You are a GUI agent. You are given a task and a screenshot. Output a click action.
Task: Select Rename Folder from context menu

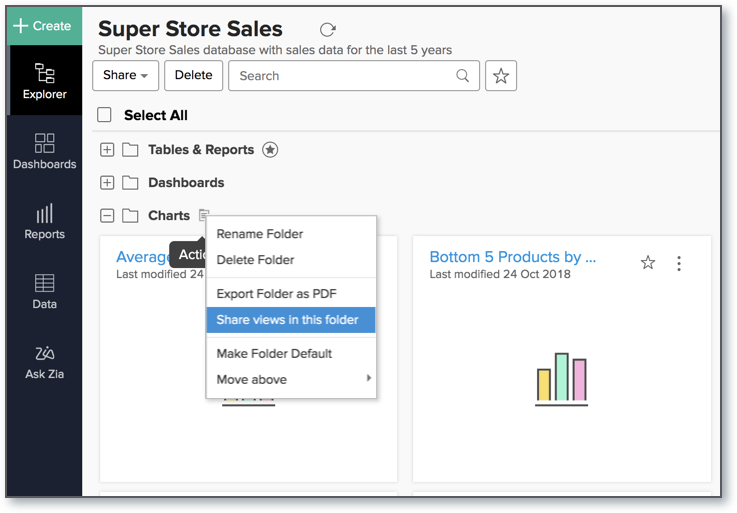click(260, 234)
